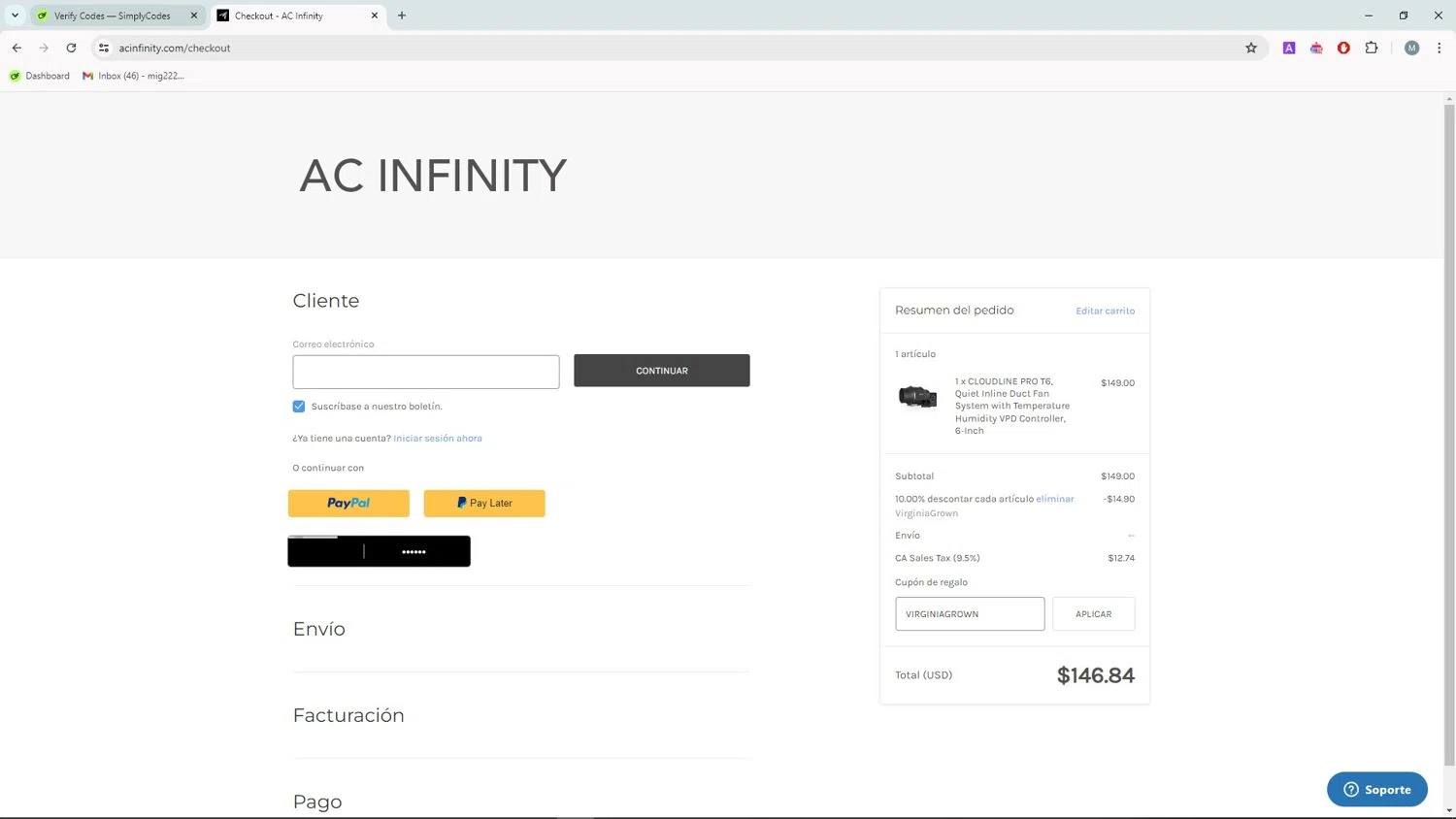Image resolution: width=1456 pixels, height=819 pixels.
Task: Click eliminar to remove the discount
Action: click(1055, 499)
